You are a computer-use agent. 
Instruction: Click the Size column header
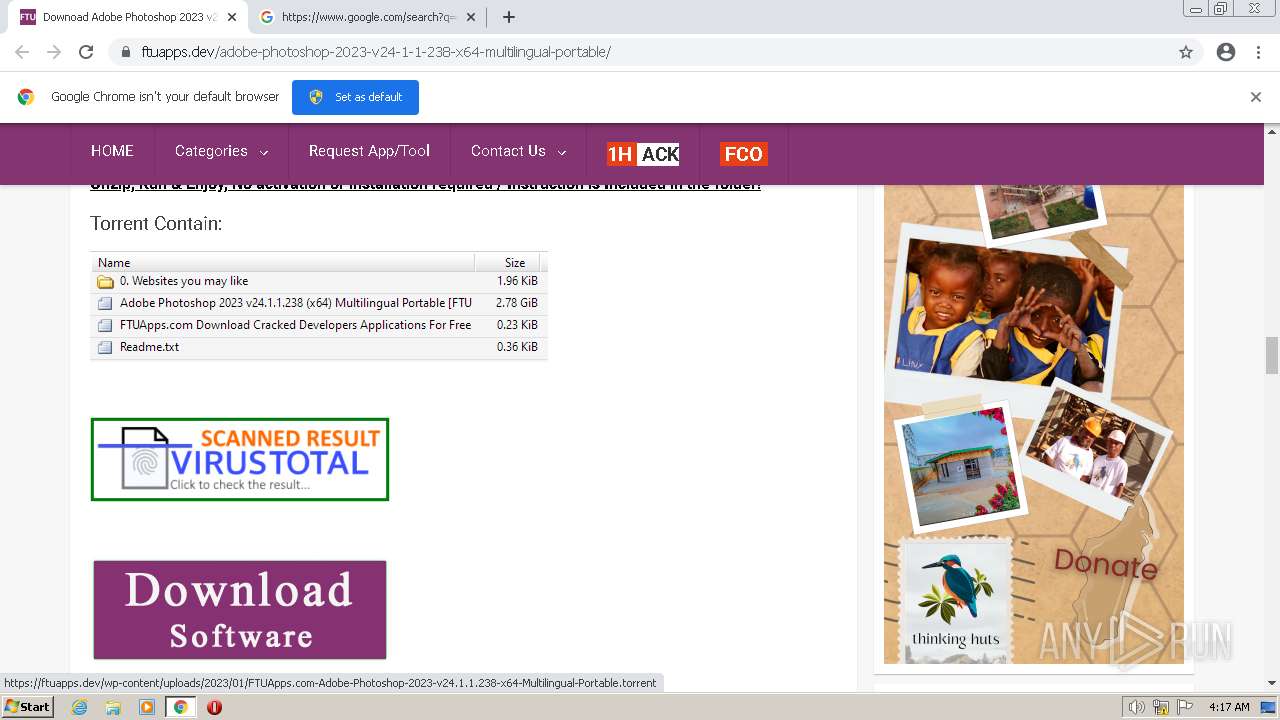tap(508, 262)
